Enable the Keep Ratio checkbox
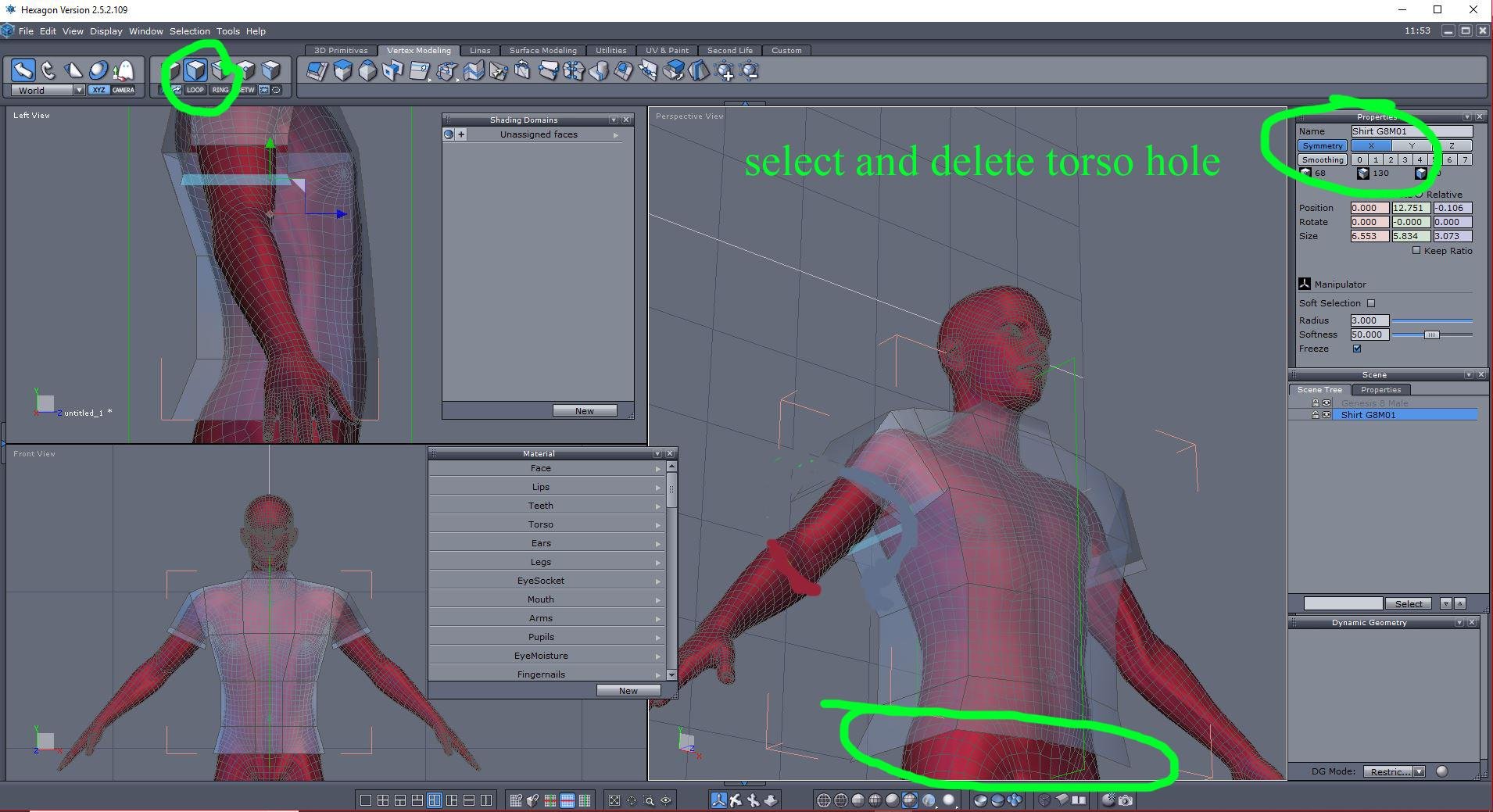This screenshot has width=1493, height=812. [1416, 251]
